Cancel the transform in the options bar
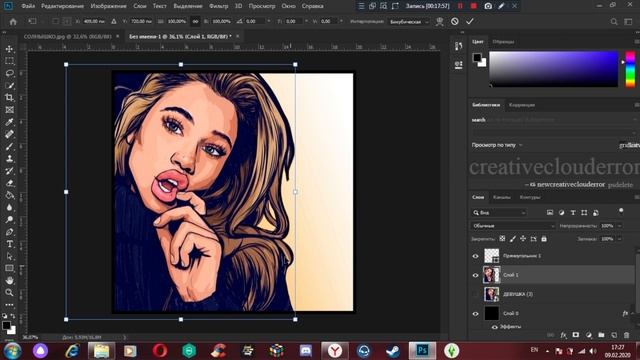The image size is (640, 360). point(454,21)
